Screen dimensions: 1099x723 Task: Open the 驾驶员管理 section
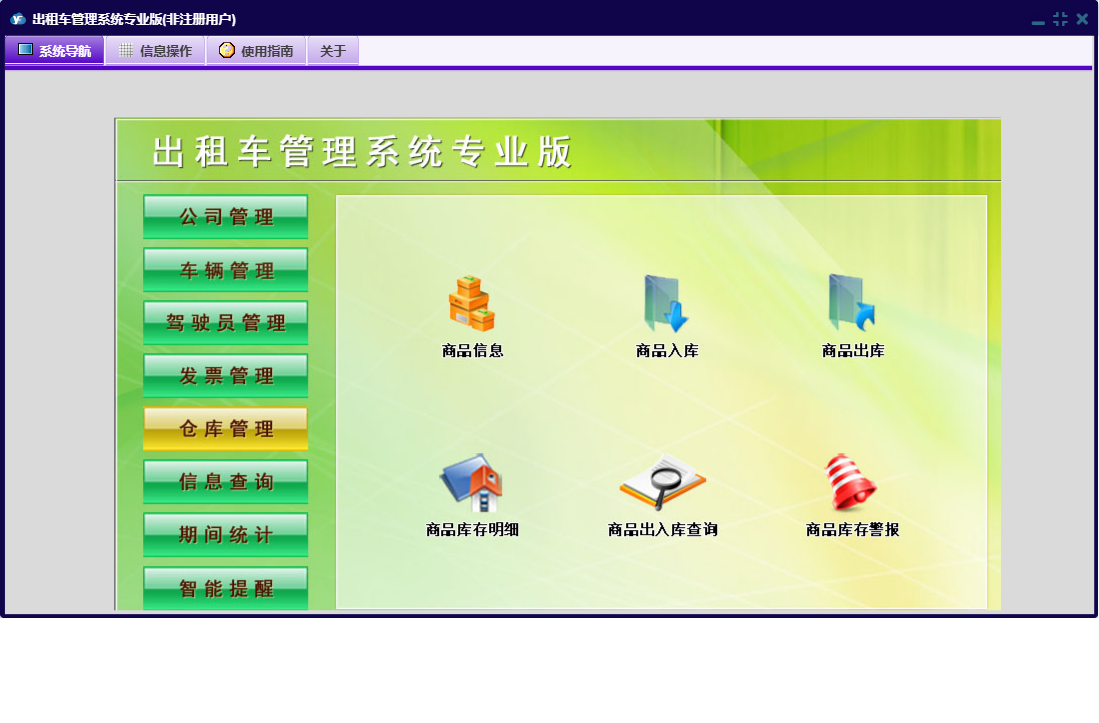[x=226, y=322]
